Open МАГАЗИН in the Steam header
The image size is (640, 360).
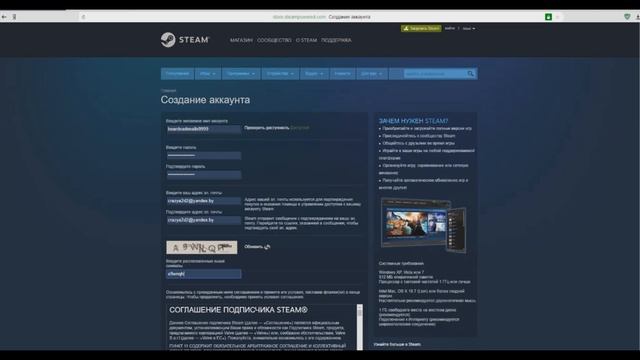click(x=241, y=40)
